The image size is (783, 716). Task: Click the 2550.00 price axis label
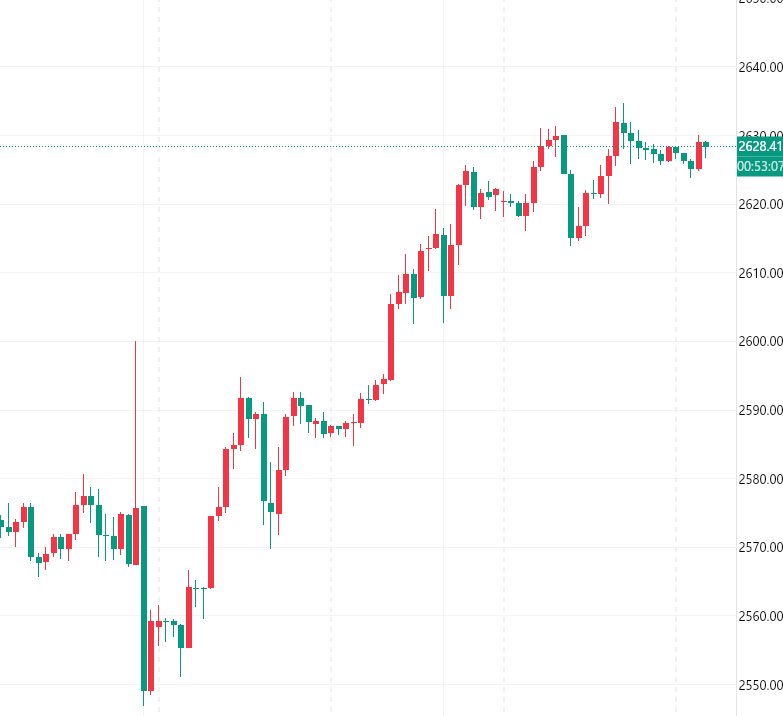(x=759, y=685)
